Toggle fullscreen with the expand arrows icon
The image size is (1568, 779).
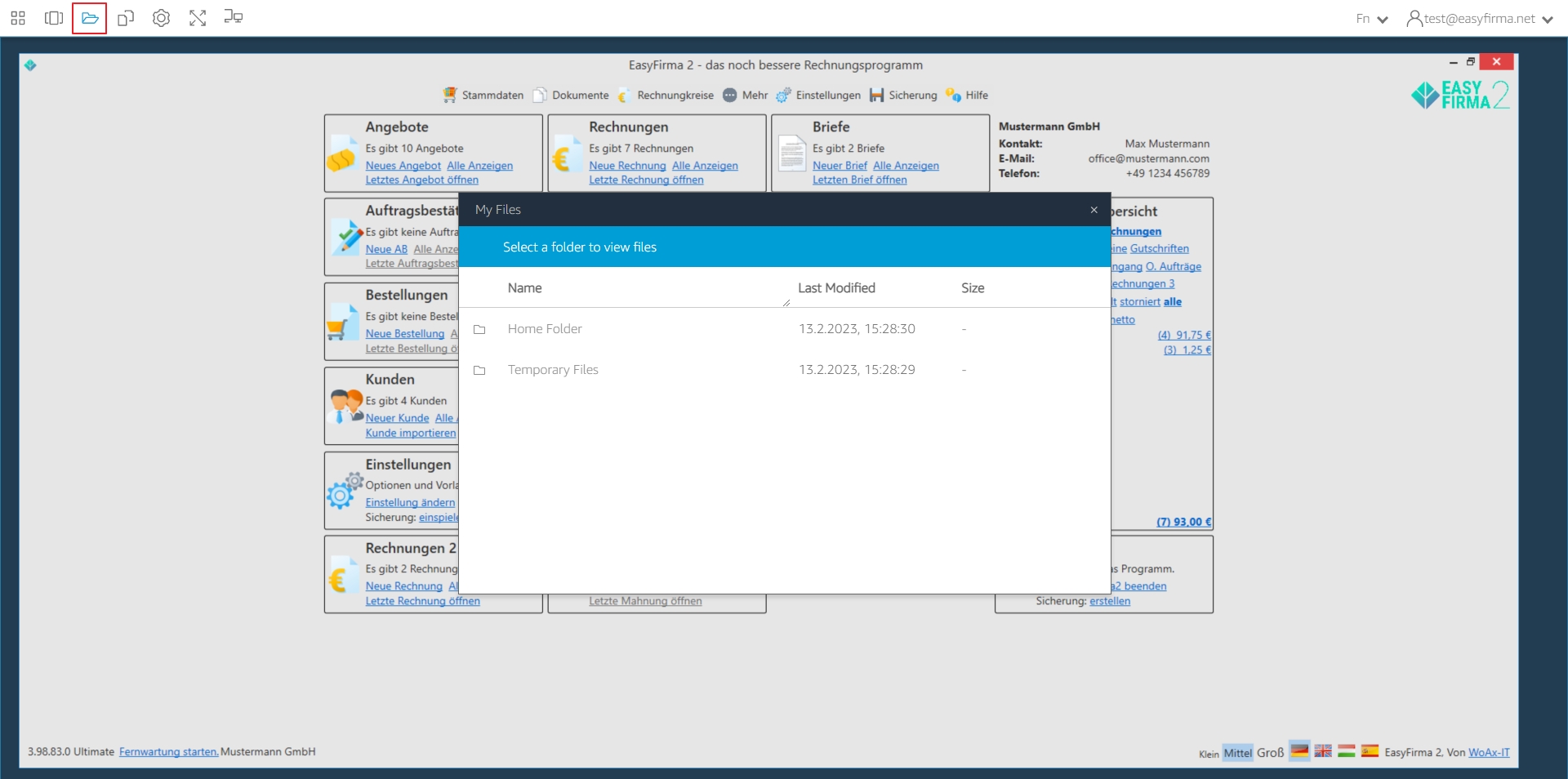(x=198, y=18)
